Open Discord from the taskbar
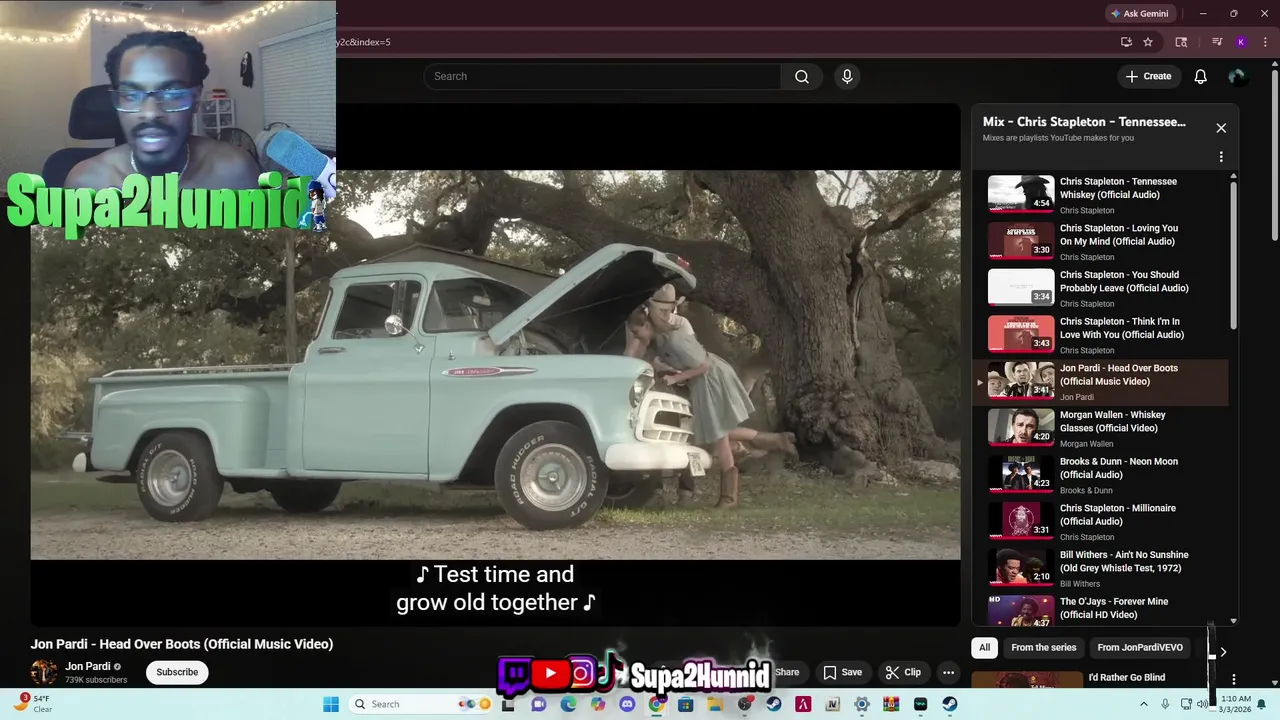Screen dimensions: 1280x720 [x=627, y=704]
